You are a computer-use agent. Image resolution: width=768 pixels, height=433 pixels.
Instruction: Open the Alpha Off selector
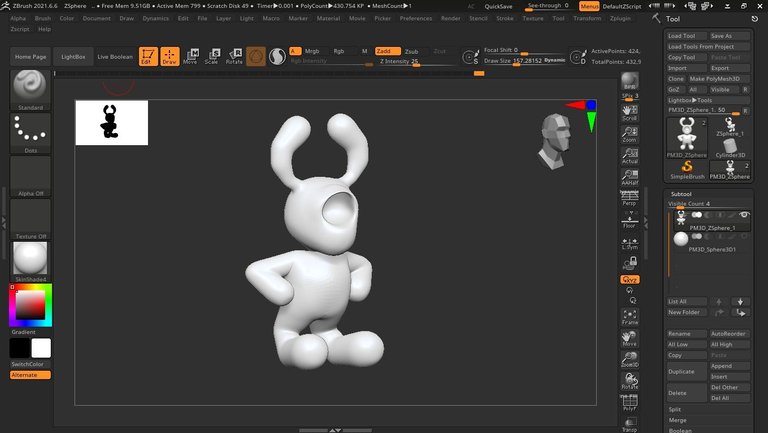[30, 176]
